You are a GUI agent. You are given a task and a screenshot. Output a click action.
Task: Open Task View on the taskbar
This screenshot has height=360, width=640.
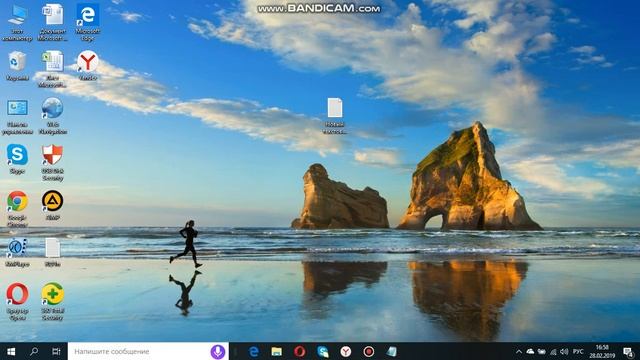coord(56,351)
